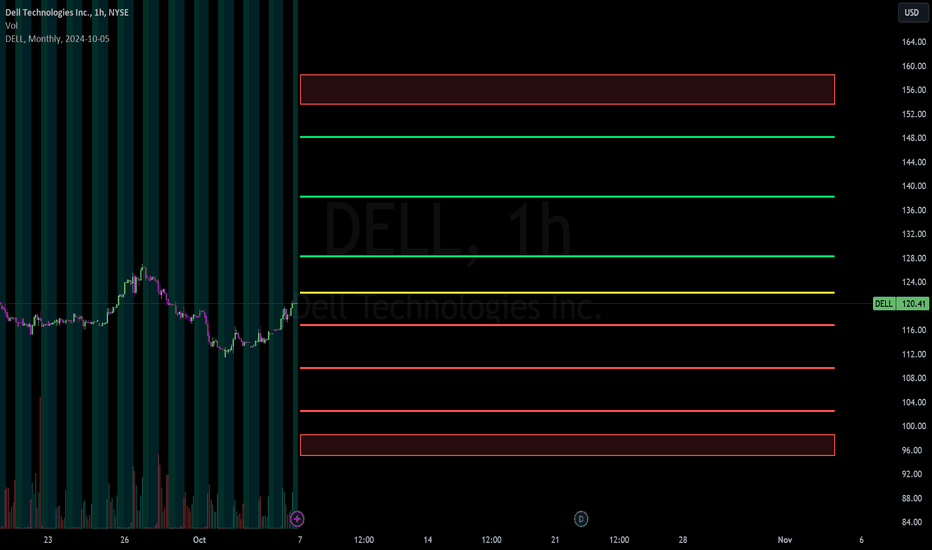932x550 pixels.
Task: Select the upper red shaded resistance zone
Action: pos(567,89)
